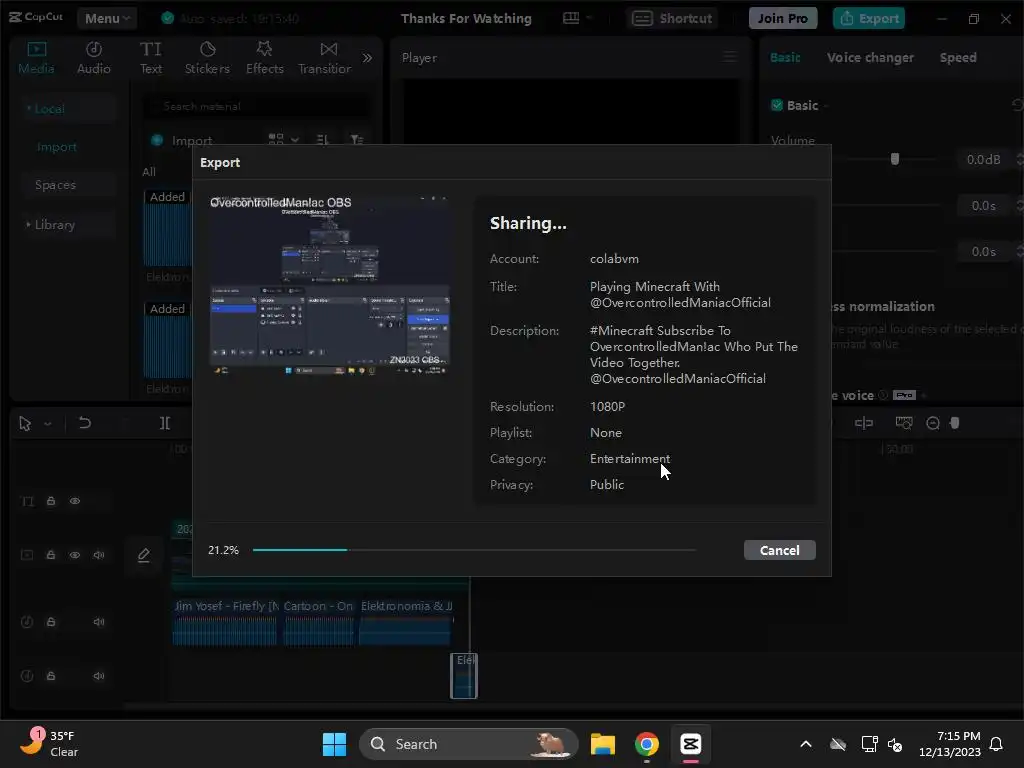Select the All filter in media panel
Image resolution: width=1024 pixels, height=768 pixels.
click(x=149, y=172)
